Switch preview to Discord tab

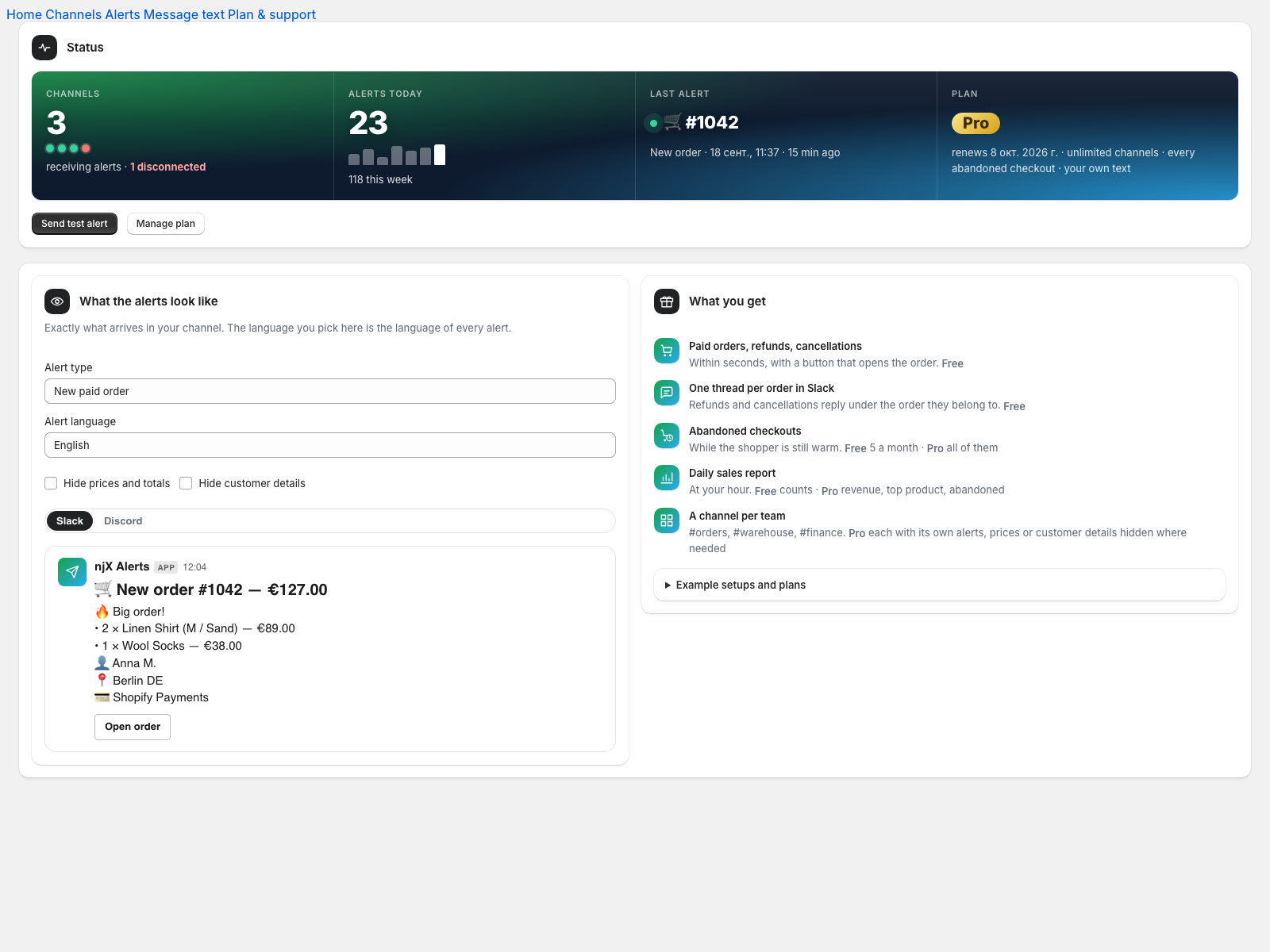pos(123,521)
